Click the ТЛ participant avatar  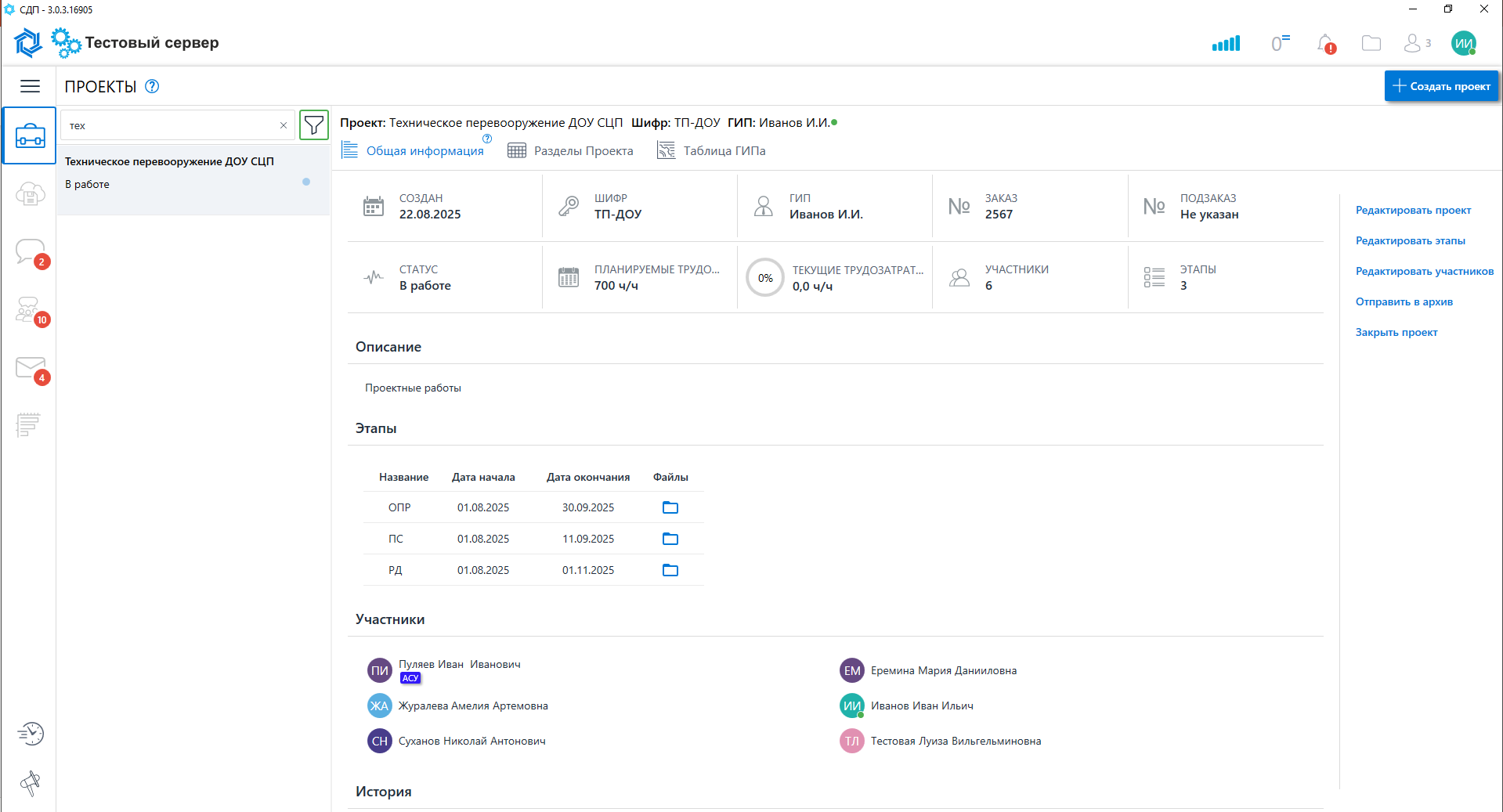(x=852, y=741)
